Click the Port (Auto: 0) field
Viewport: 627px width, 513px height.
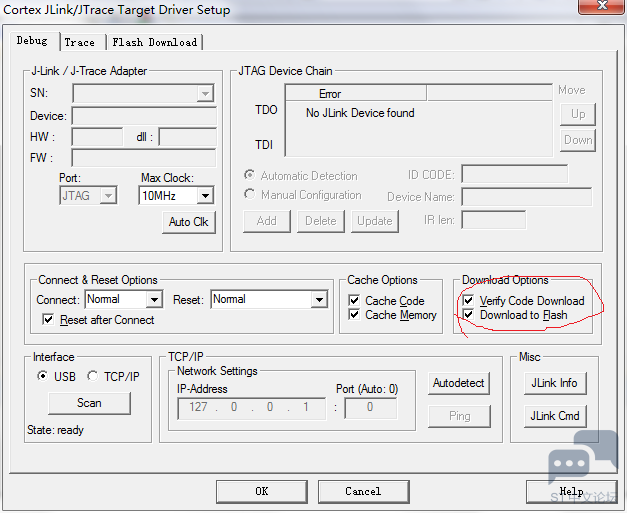click(371, 408)
